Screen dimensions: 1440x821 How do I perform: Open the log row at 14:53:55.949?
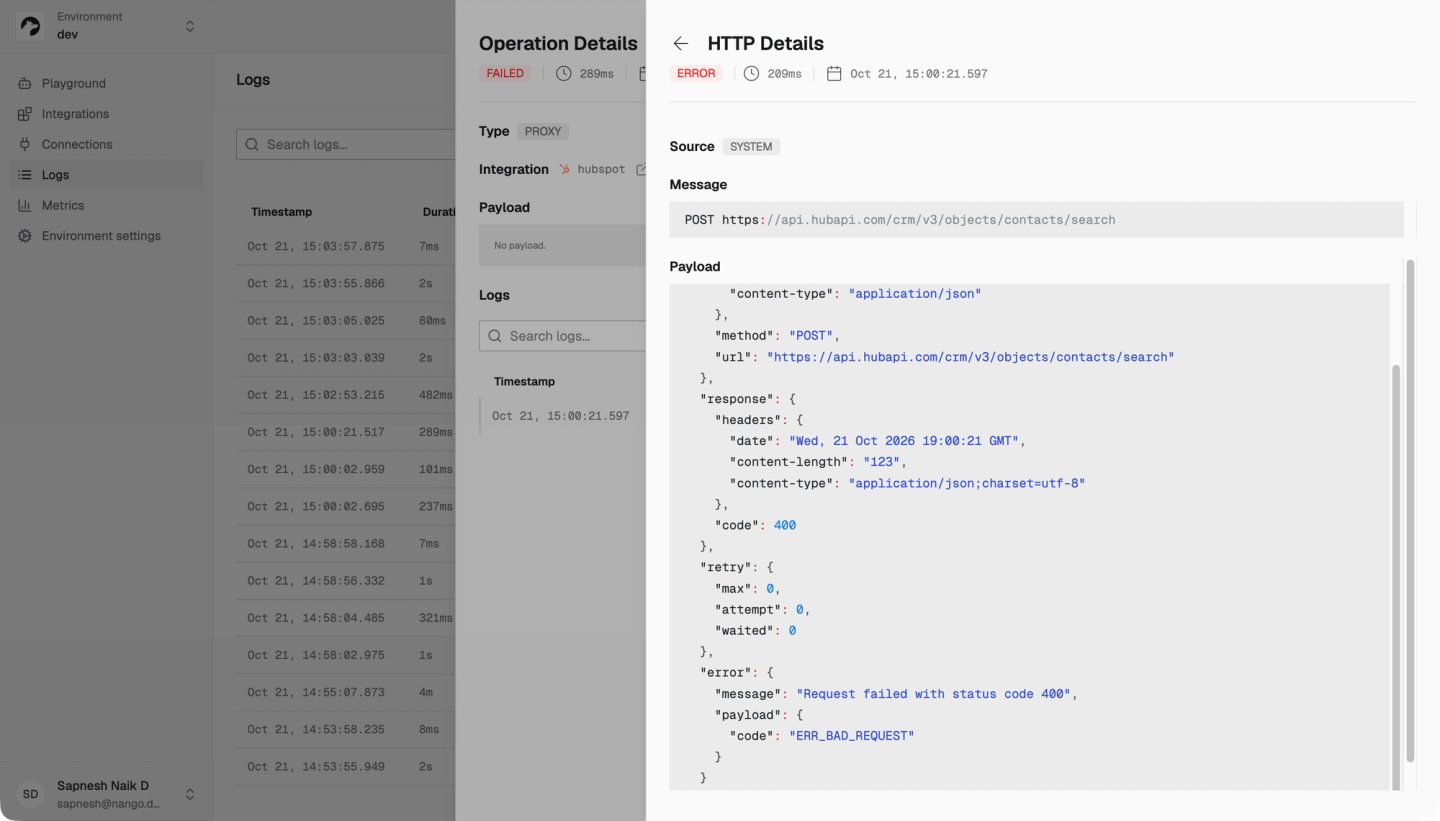click(x=346, y=767)
